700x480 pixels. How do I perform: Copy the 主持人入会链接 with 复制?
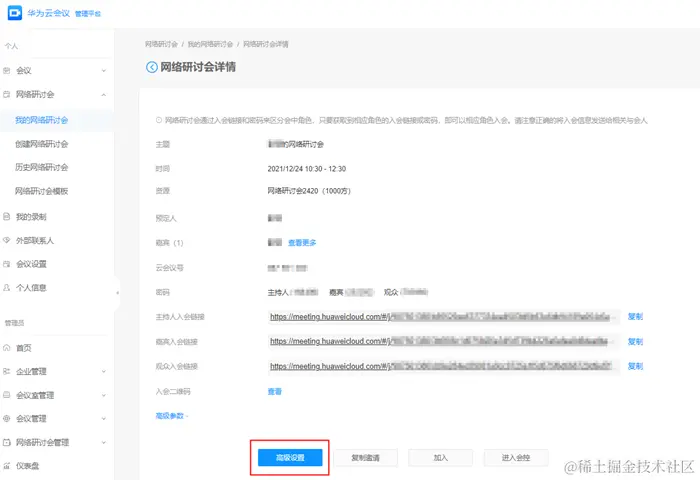tap(635, 317)
